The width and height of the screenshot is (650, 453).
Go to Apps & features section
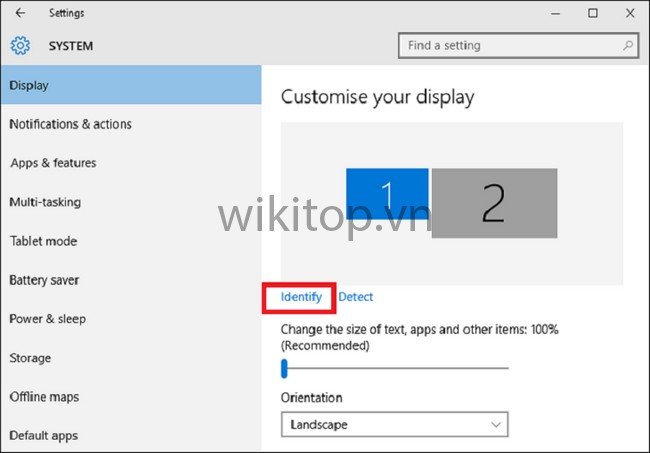[53, 163]
